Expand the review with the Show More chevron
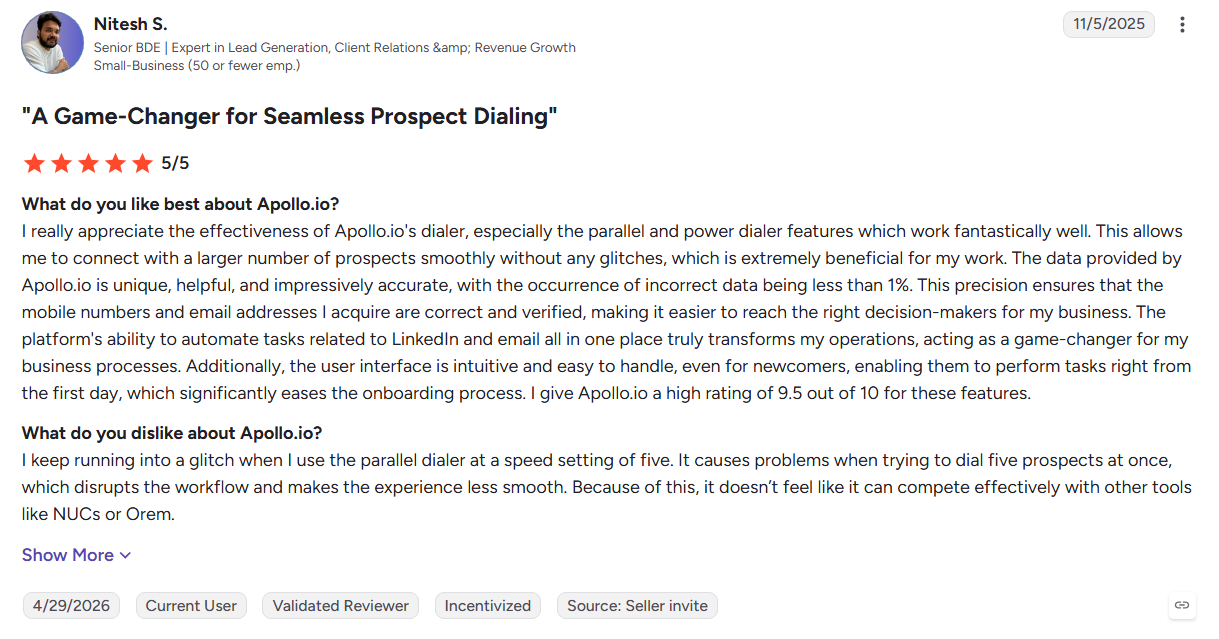Image resolution: width=1219 pixels, height=639 pixels. point(125,556)
